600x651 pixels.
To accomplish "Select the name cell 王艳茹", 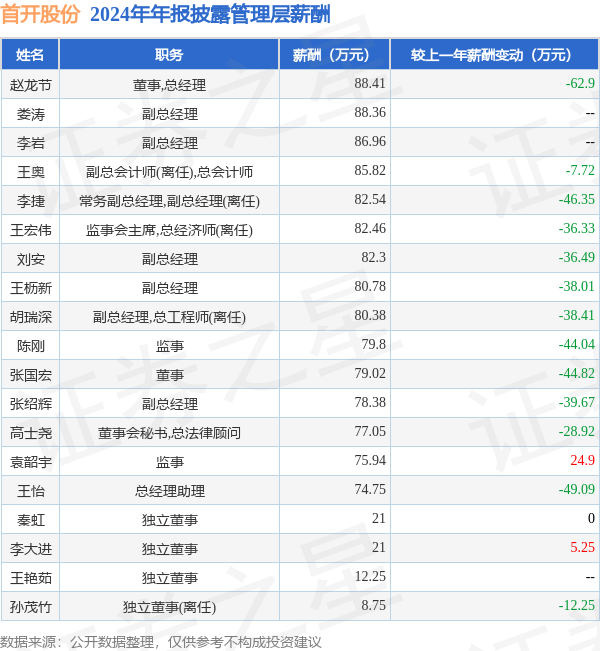I will click(31, 578).
